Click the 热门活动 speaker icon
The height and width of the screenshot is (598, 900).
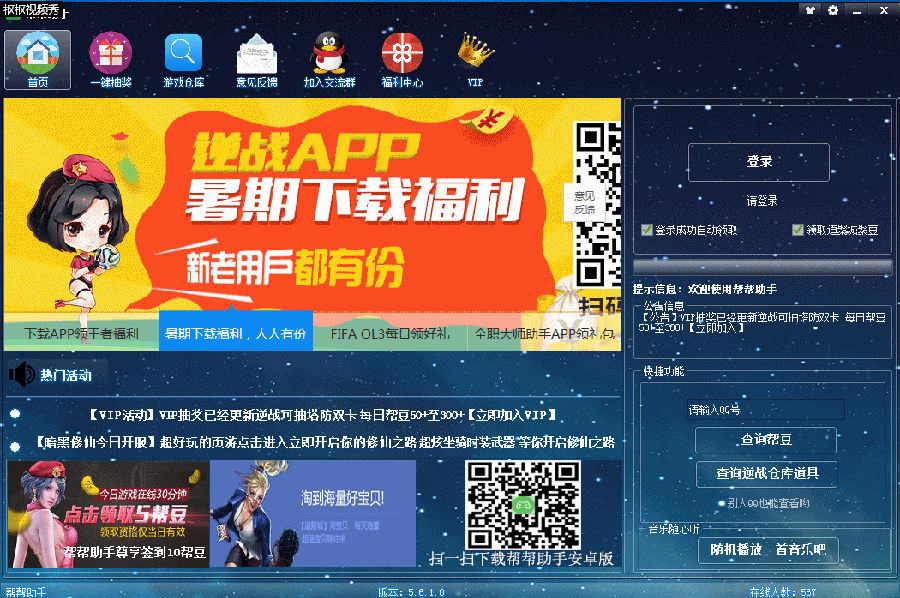pos(22,375)
